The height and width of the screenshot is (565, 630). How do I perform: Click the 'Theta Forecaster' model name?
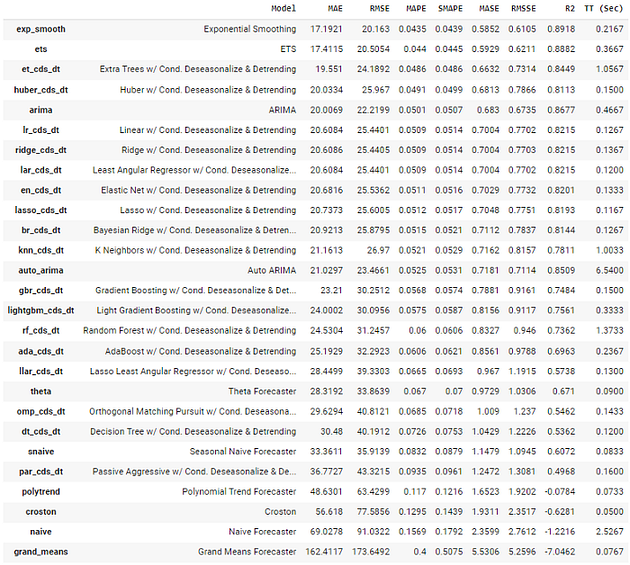point(262,391)
